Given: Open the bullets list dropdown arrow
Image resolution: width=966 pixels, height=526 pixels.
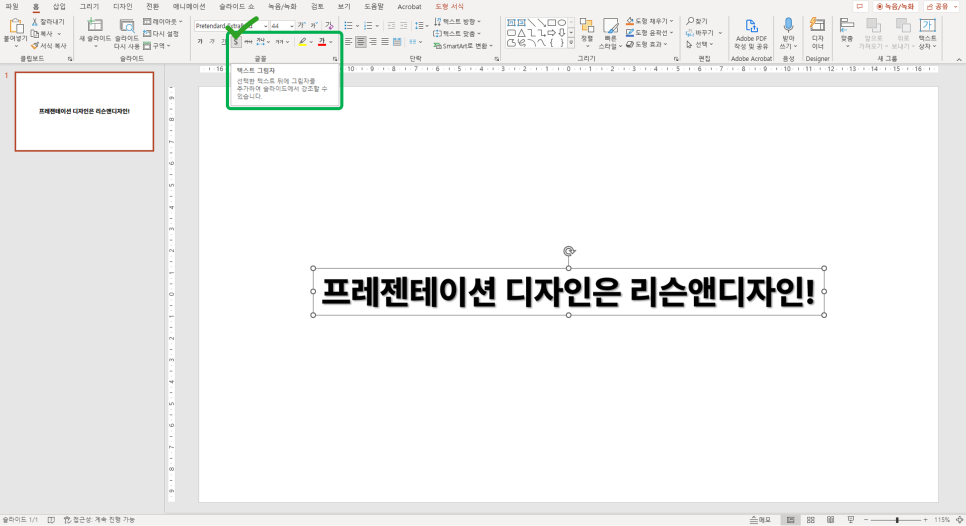Looking at the screenshot, I should (357, 26).
